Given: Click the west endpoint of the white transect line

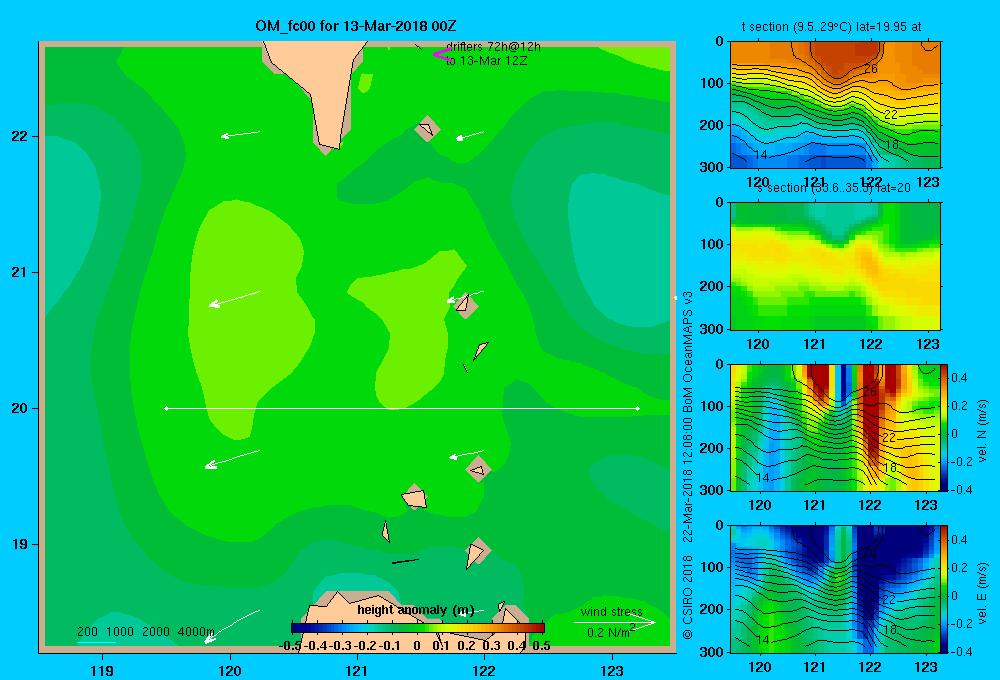Looking at the screenshot, I should pyautogui.click(x=166, y=408).
